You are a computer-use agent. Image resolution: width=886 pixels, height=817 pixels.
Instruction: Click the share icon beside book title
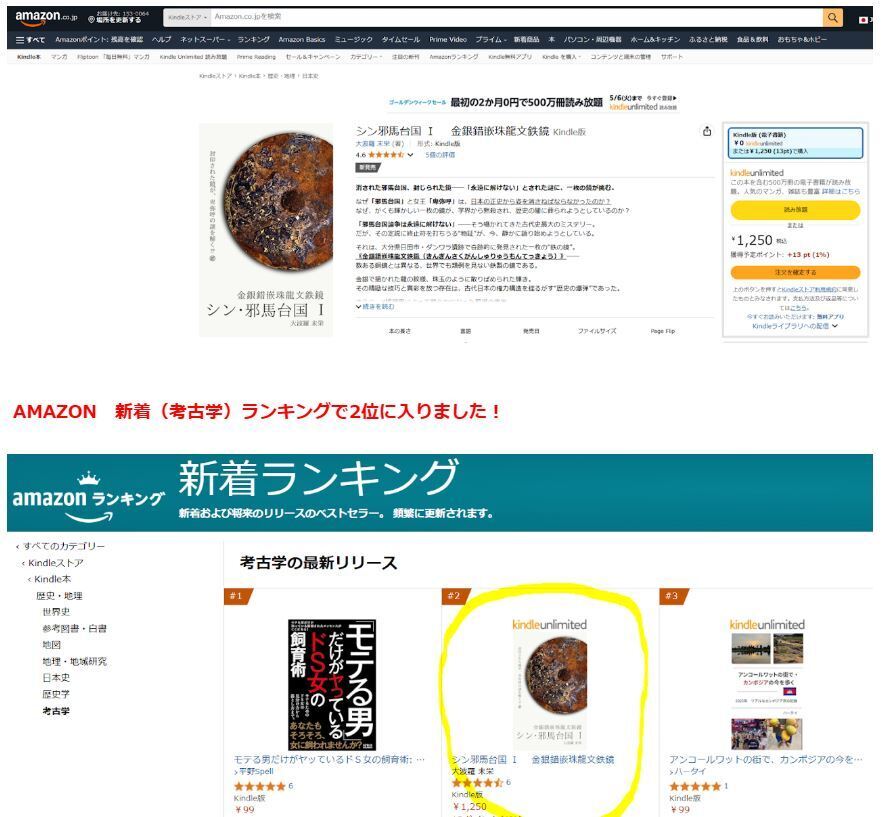[707, 131]
